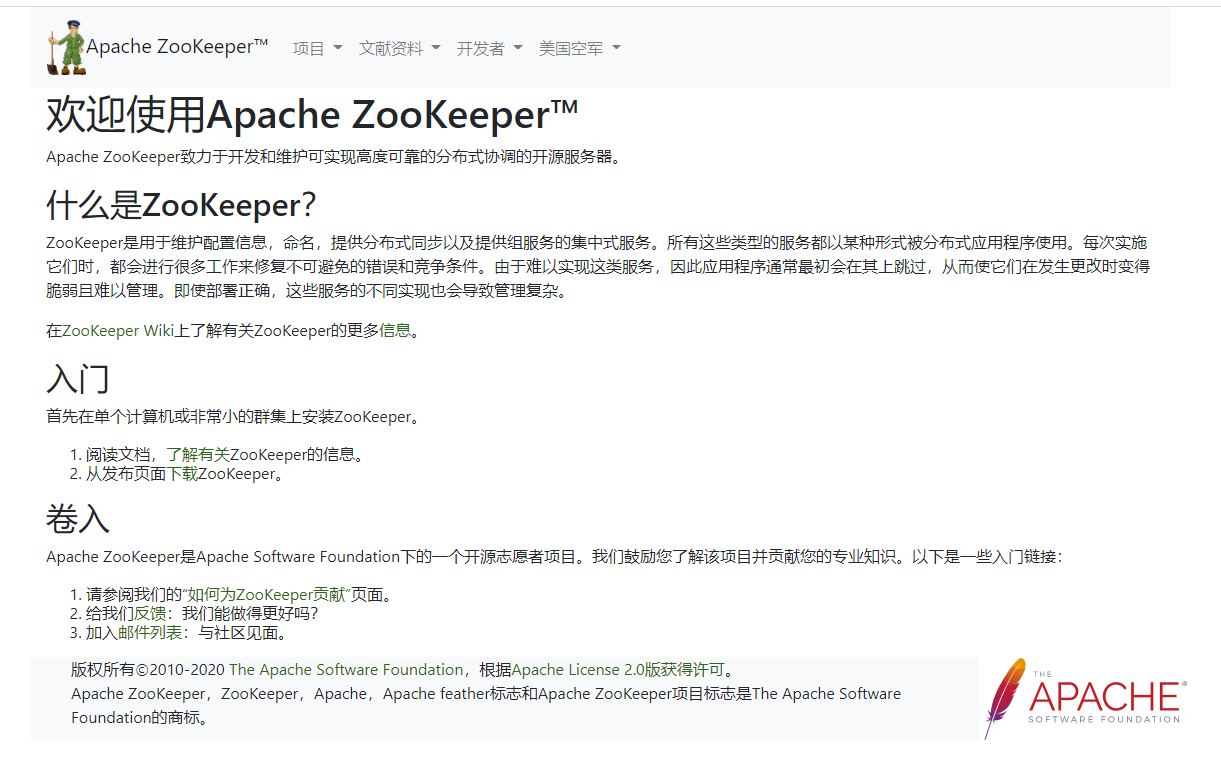Visit The Apache Software Foundation footer link

coord(346,669)
